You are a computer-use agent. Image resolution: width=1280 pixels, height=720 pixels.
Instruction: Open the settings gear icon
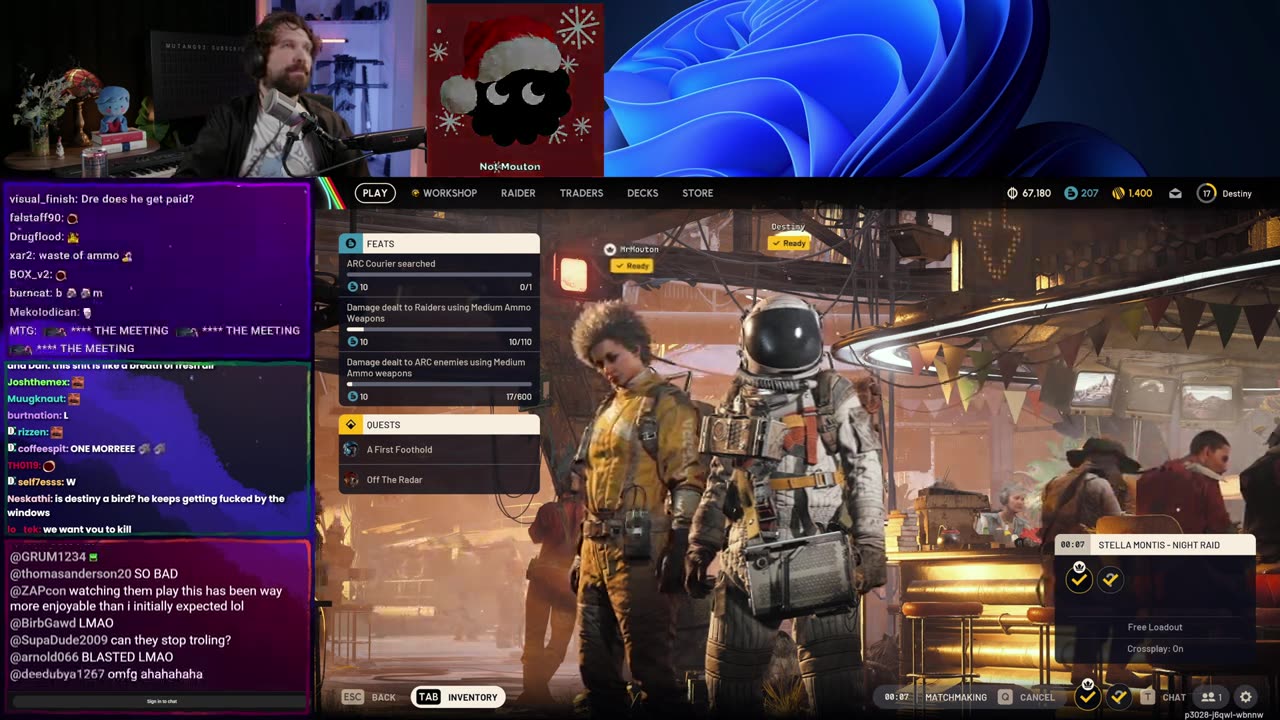point(1246,697)
